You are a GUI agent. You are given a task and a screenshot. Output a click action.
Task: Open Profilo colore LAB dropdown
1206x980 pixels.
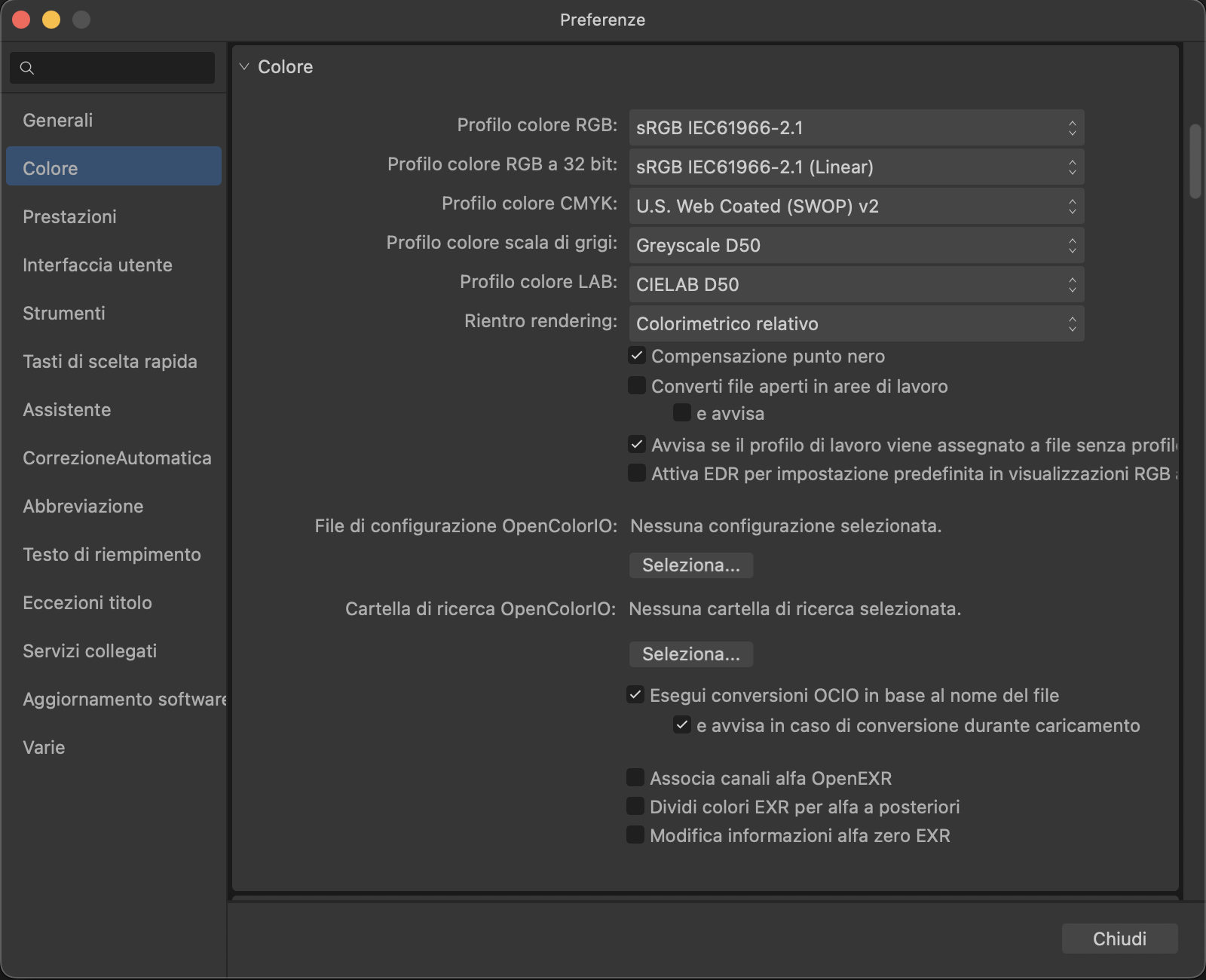click(856, 285)
